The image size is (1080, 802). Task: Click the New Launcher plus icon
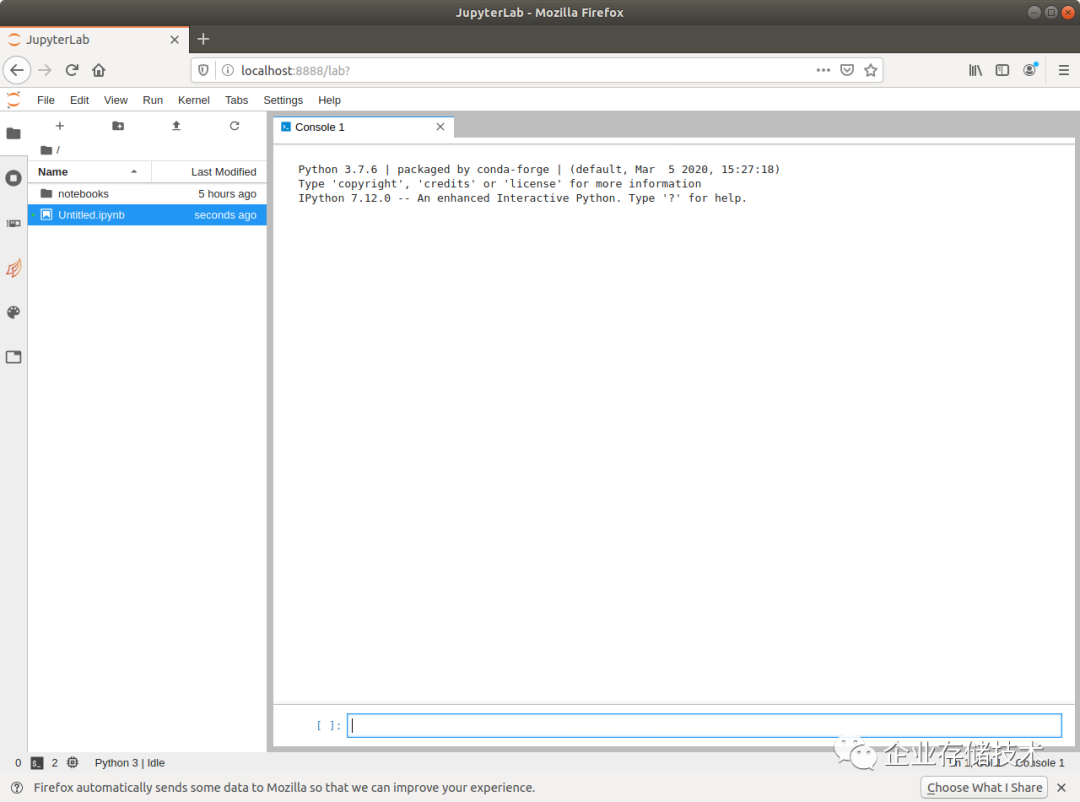(x=60, y=125)
